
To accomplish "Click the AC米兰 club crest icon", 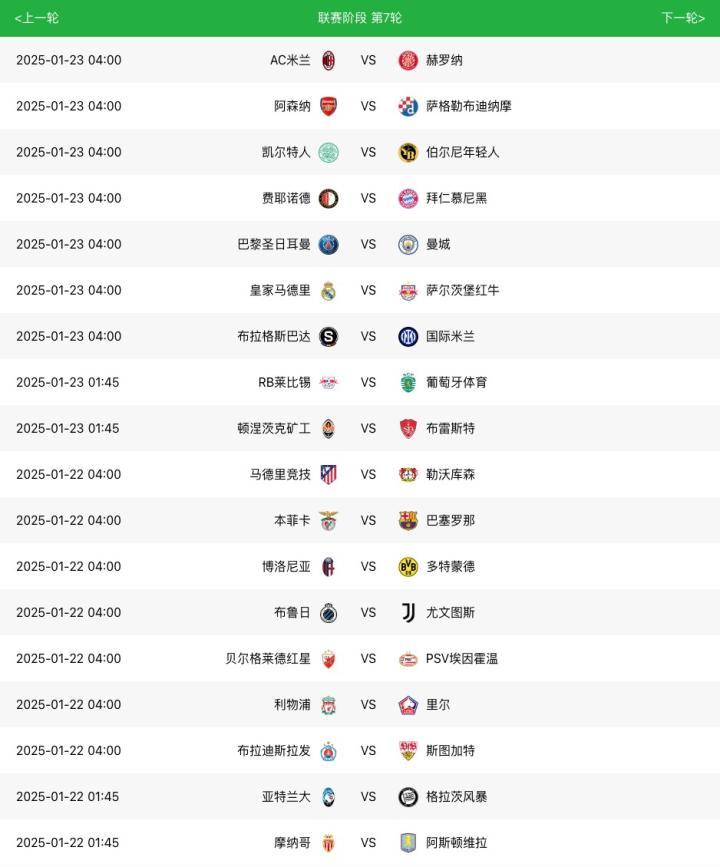I will point(328,60).
